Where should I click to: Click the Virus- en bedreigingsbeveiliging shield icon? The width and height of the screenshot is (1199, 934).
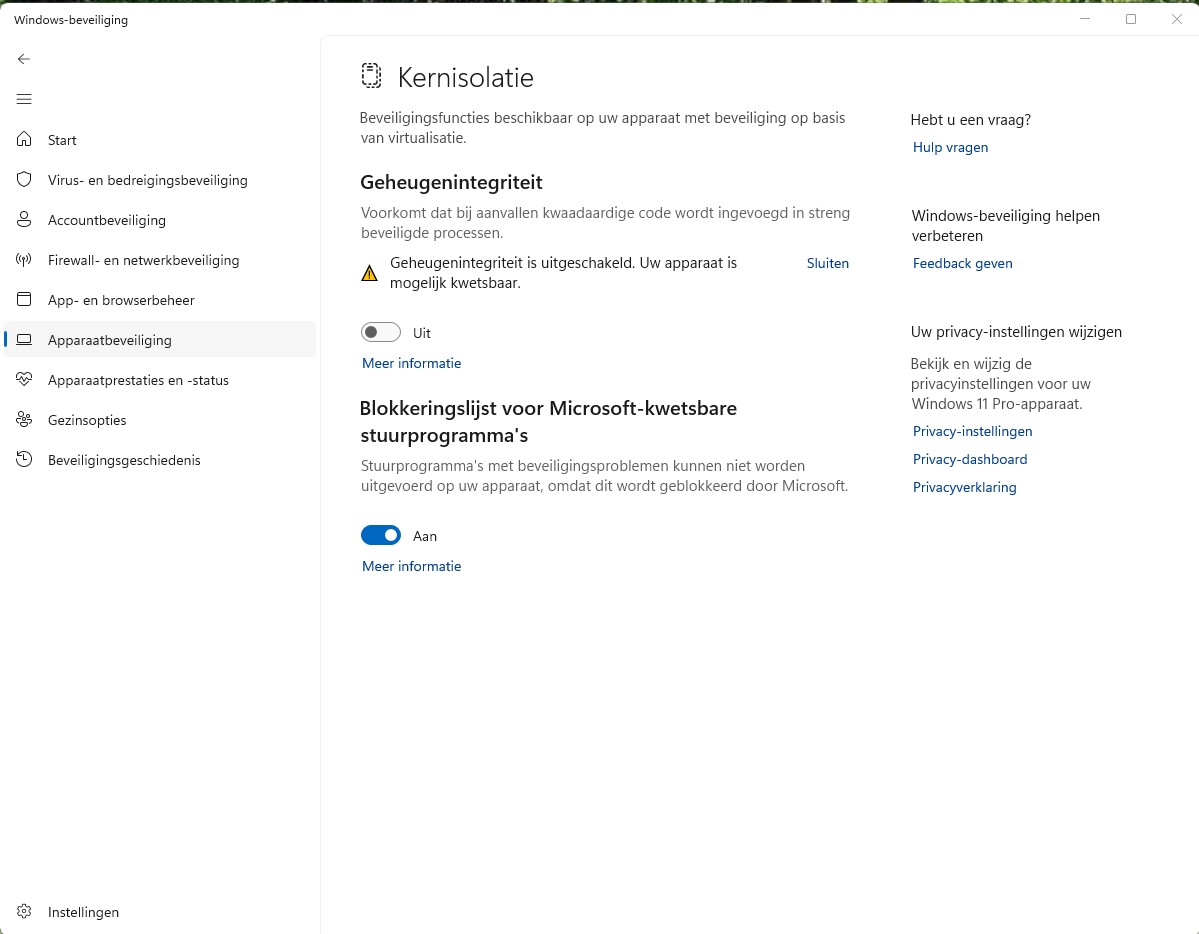[24, 180]
